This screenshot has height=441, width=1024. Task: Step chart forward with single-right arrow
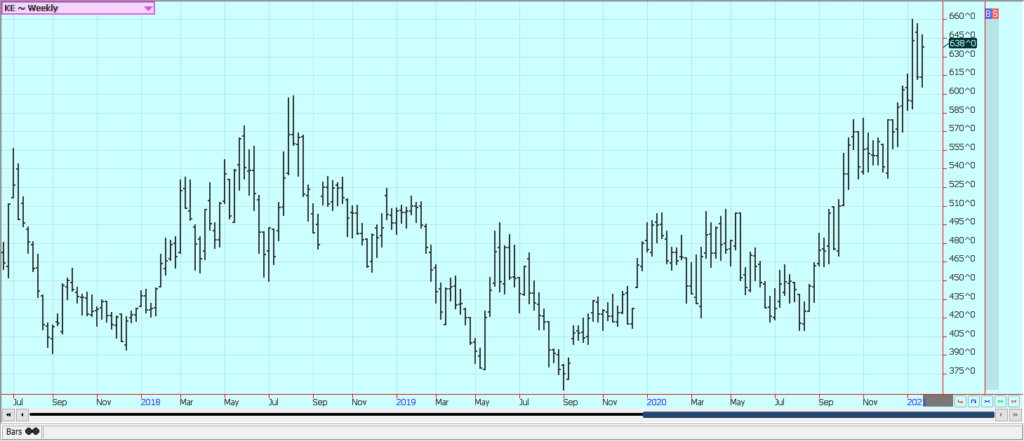1001,415
